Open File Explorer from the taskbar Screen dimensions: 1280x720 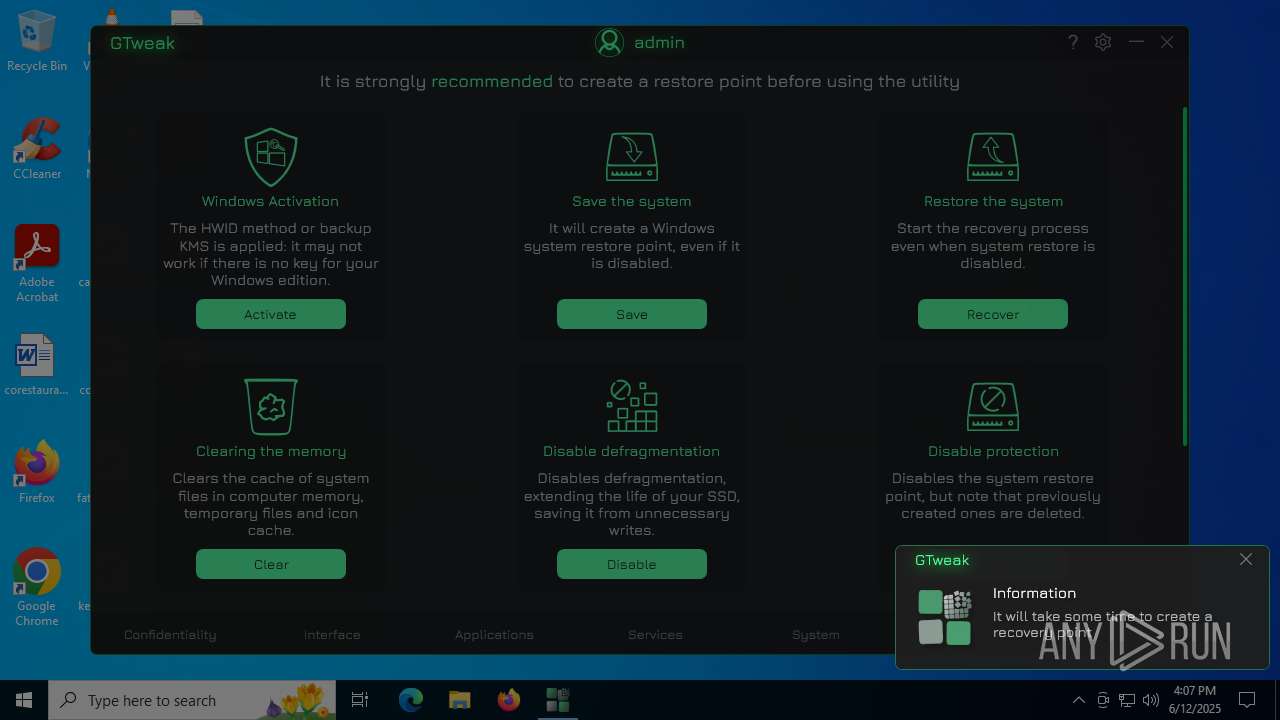[459, 700]
